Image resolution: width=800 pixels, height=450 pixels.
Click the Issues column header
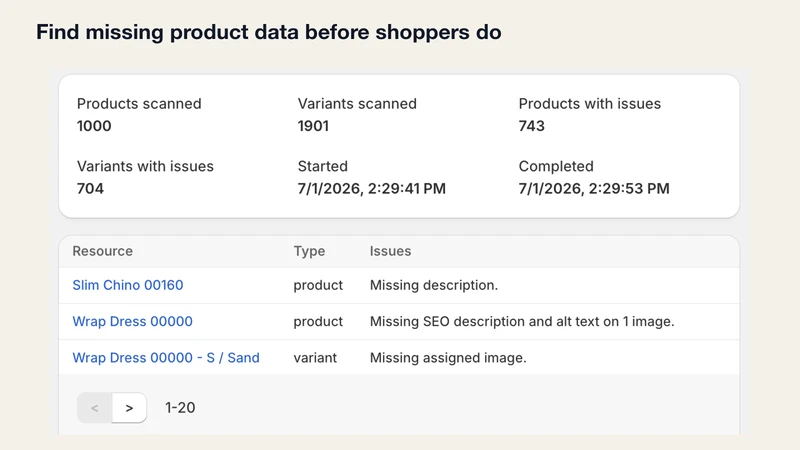coord(390,251)
